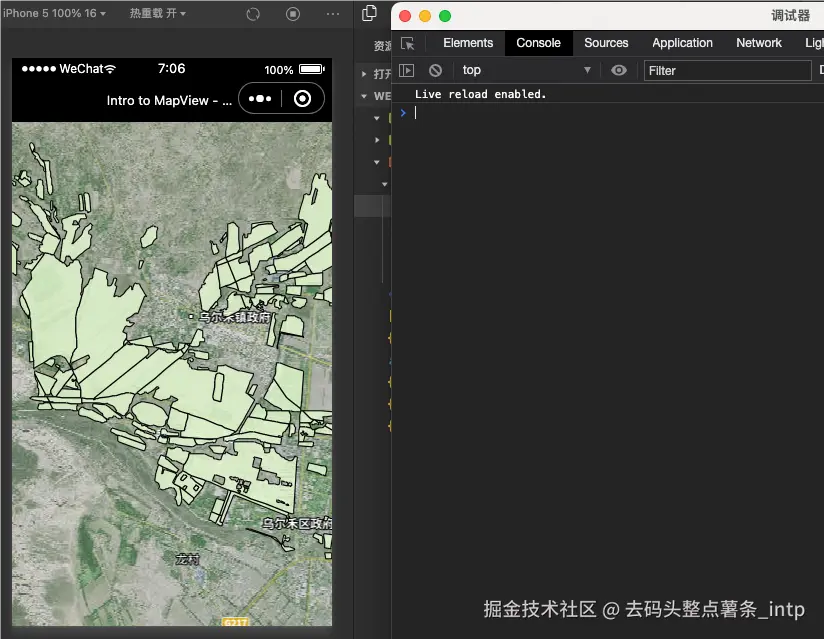The image size is (824, 639).
Task: Clear the console with the clear icon
Action: (435, 70)
